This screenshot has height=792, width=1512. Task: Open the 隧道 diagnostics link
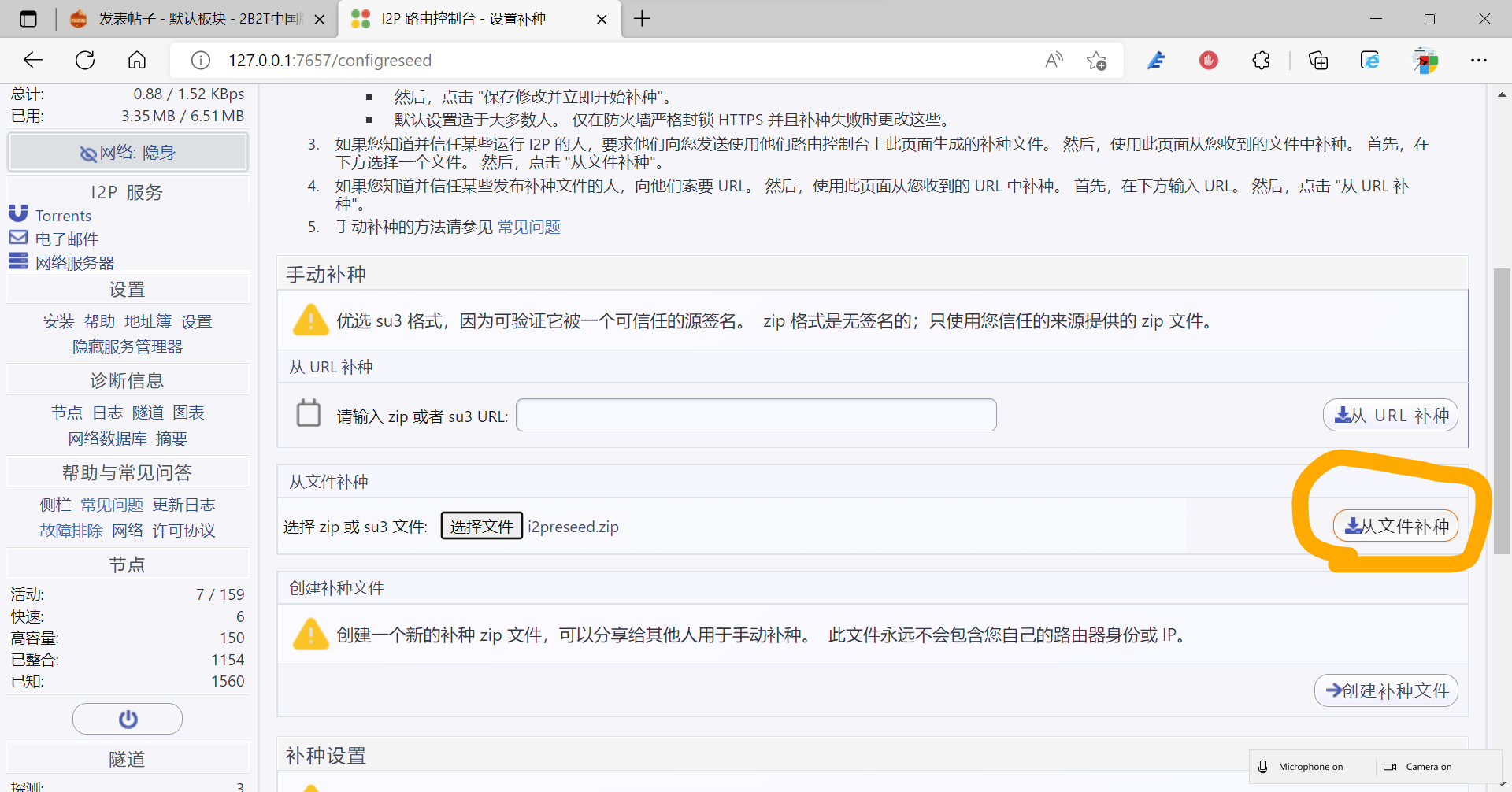point(148,413)
